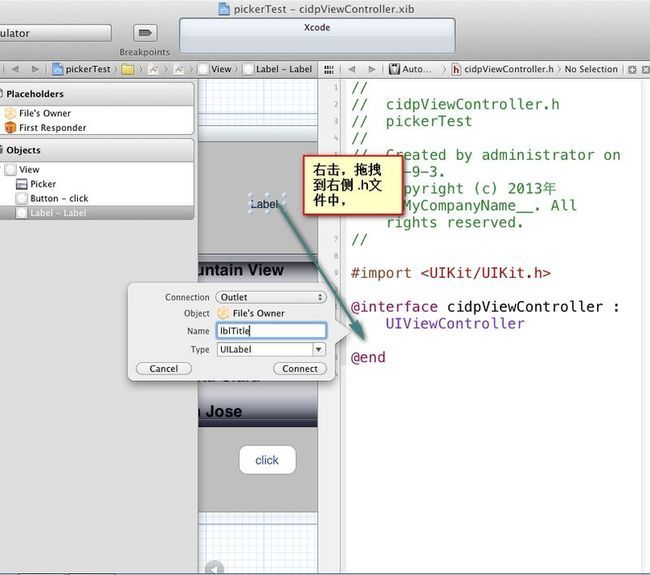Go forward in the assistant editor jump bar
This screenshot has height=575, width=650.
pyautogui.click(x=372, y=69)
